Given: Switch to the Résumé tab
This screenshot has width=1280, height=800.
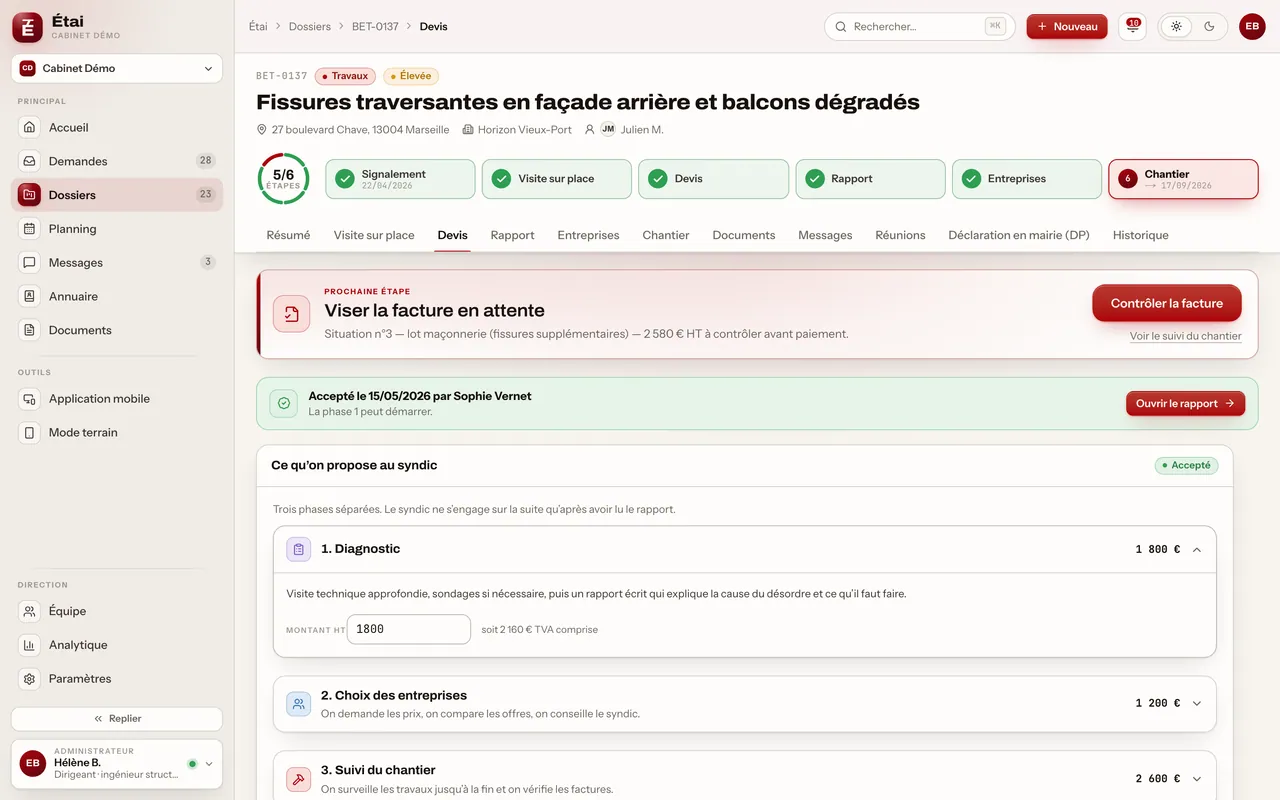Looking at the screenshot, I should pyautogui.click(x=288, y=235).
